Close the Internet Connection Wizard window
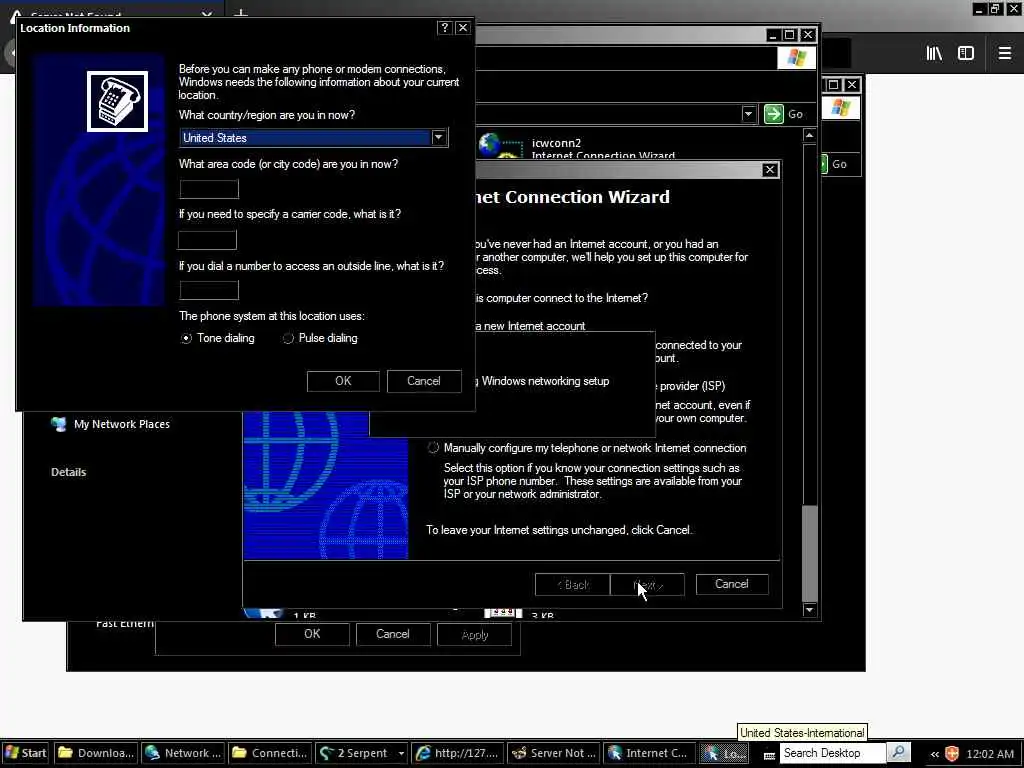This screenshot has height=768, width=1024. [x=770, y=170]
